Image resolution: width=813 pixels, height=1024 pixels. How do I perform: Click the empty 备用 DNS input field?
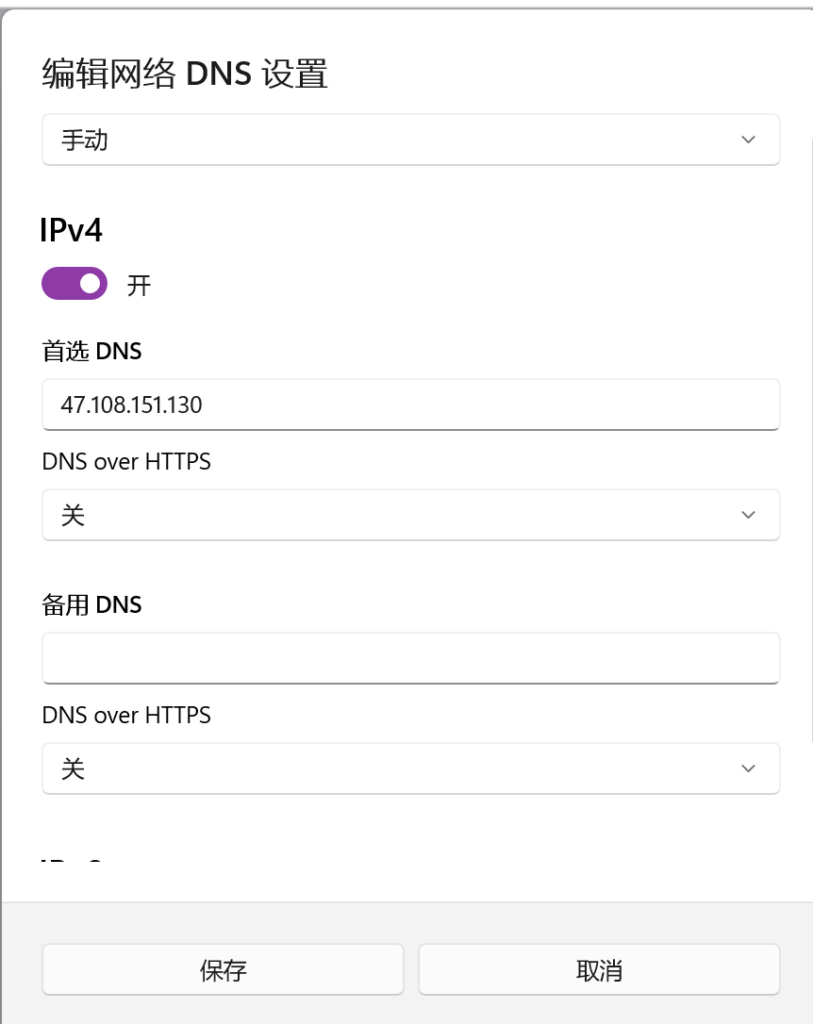coord(411,658)
